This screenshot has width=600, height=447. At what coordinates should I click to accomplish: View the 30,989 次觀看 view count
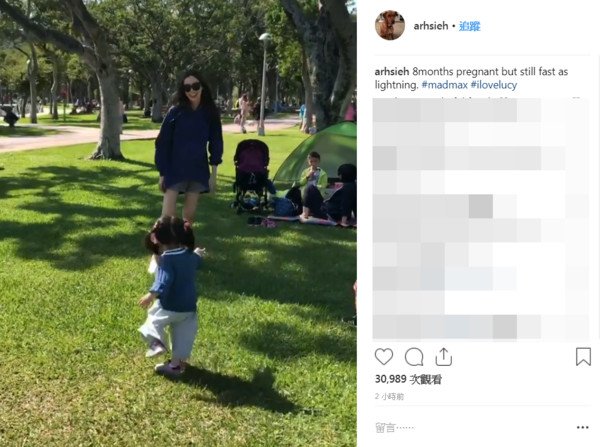(408, 379)
